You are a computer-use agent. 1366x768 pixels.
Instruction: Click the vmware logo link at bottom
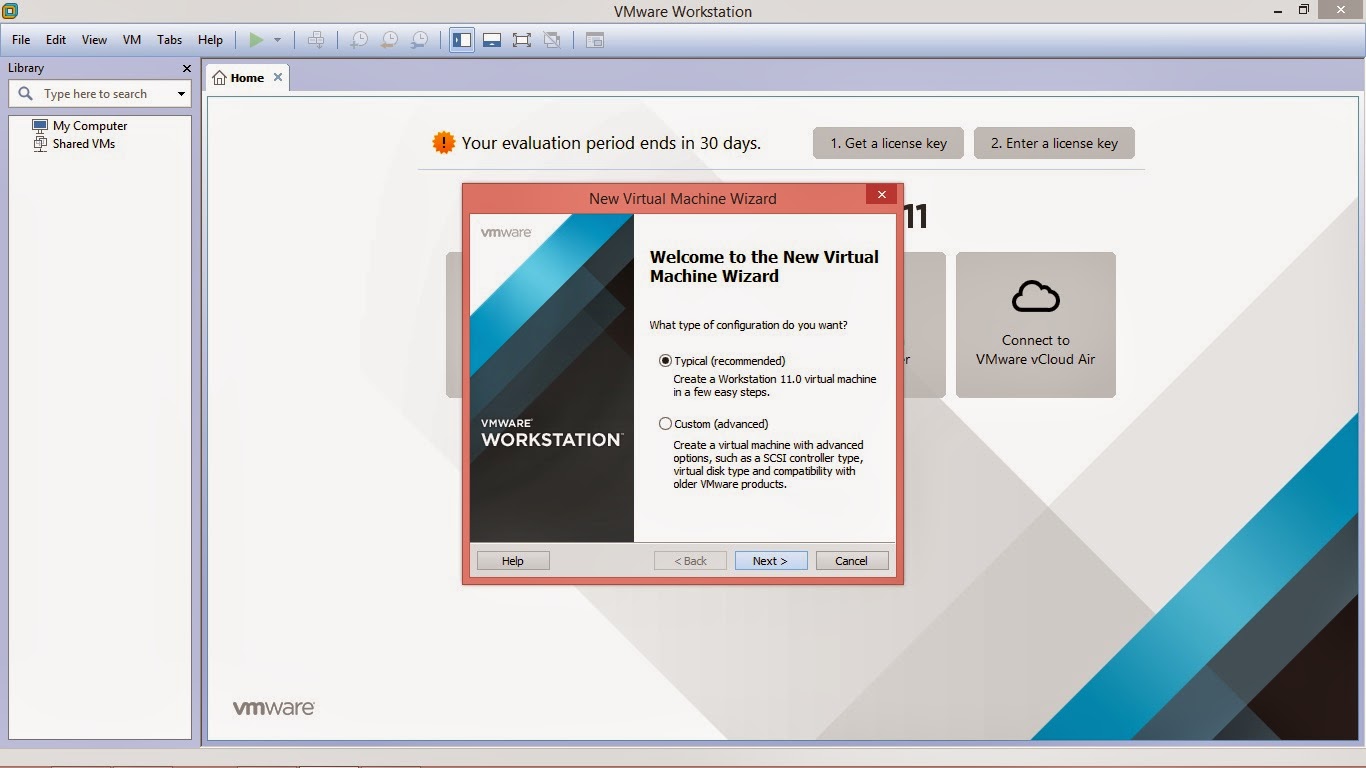coord(274,708)
